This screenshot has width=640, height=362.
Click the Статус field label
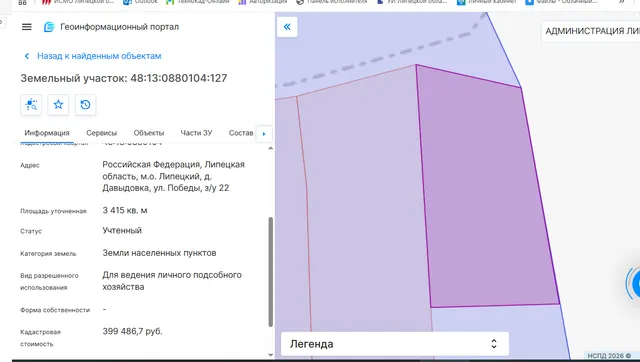pos(31,231)
